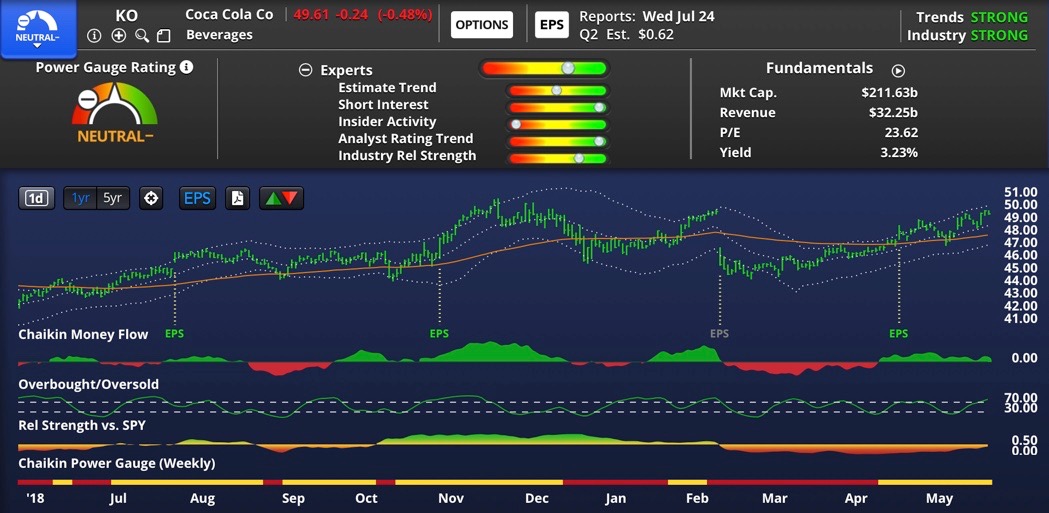Click the Beverages industry link
Image resolution: width=1049 pixels, height=513 pixels.
219,35
